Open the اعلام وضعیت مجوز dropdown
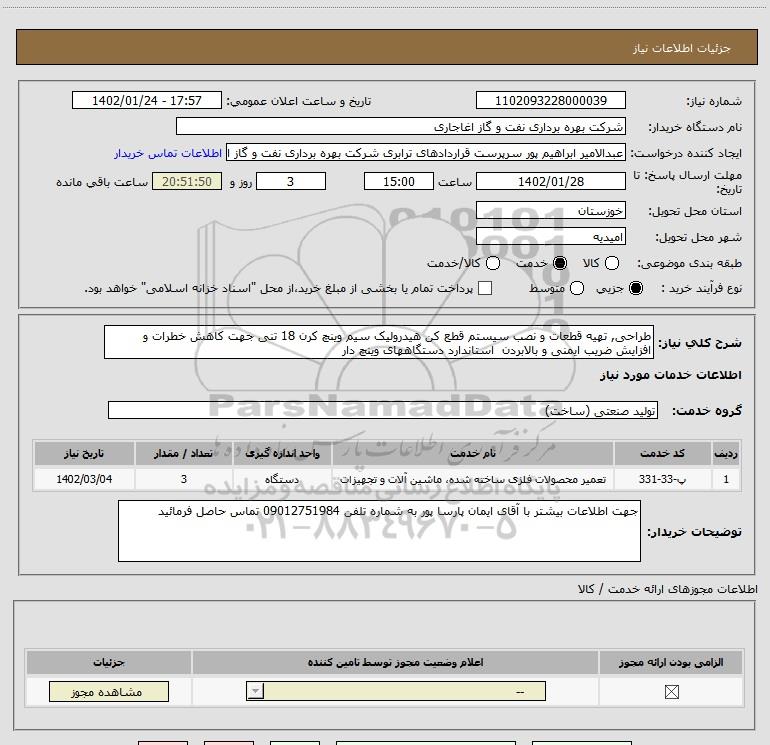 click(396, 691)
